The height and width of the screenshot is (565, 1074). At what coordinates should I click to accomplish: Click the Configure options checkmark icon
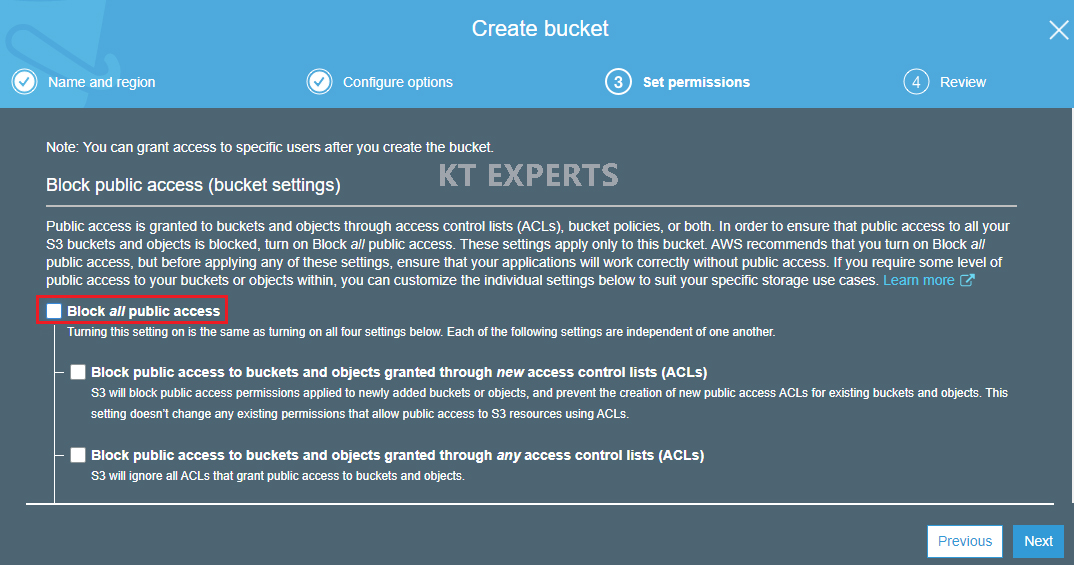click(x=319, y=82)
